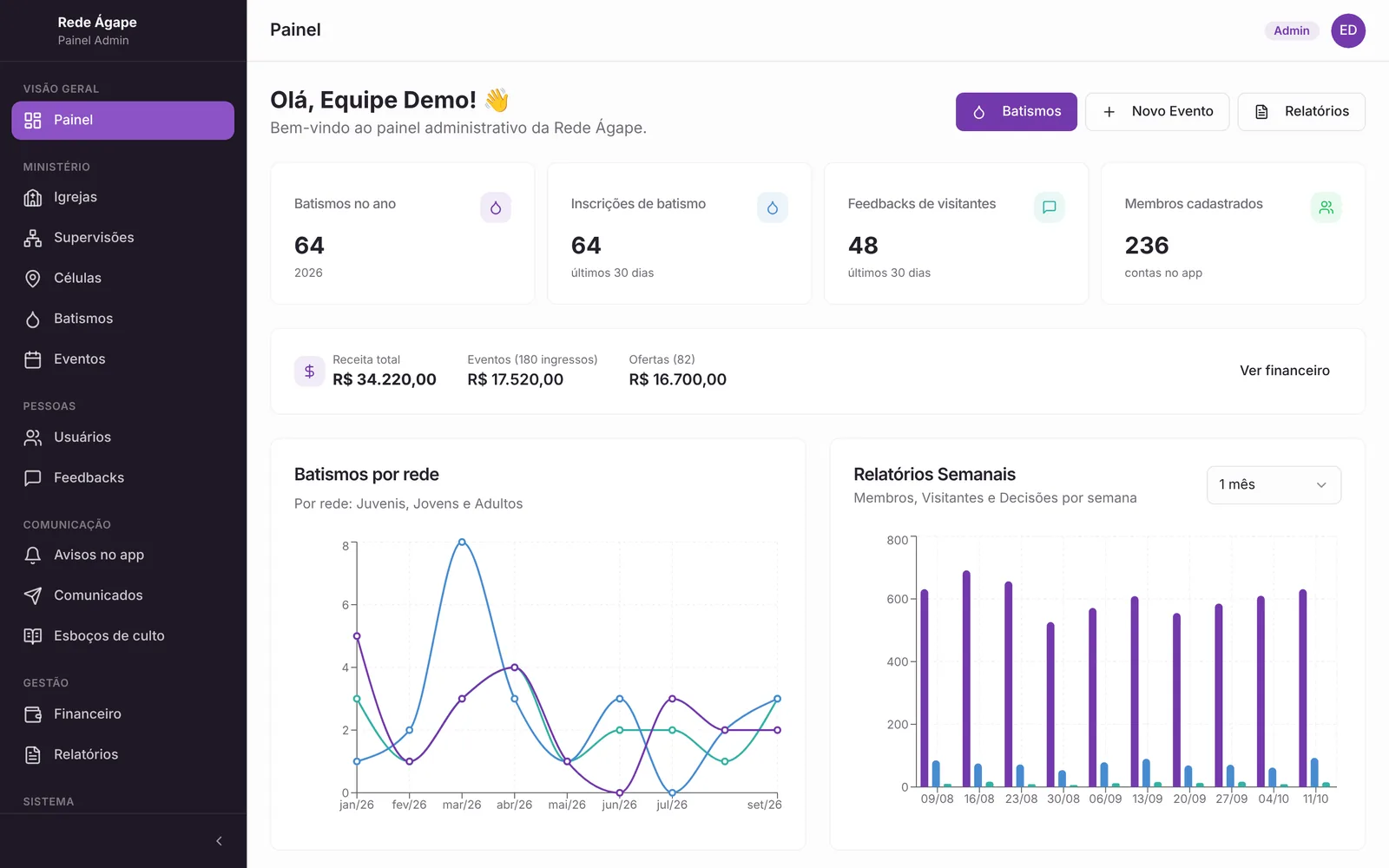Open Comunicados in the sidebar
Image resolution: width=1389 pixels, height=868 pixels.
pos(122,595)
